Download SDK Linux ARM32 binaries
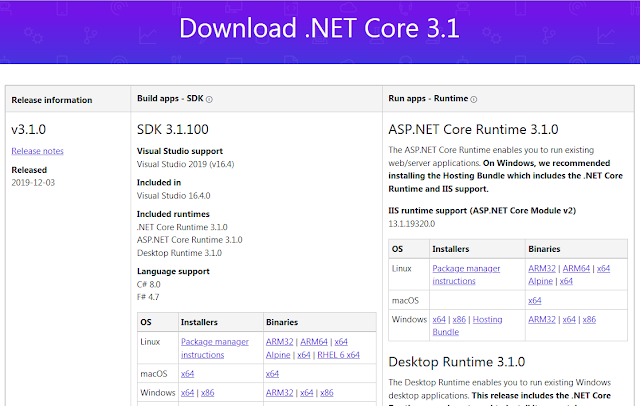This screenshot has height=406, width=640. (280, 342)
